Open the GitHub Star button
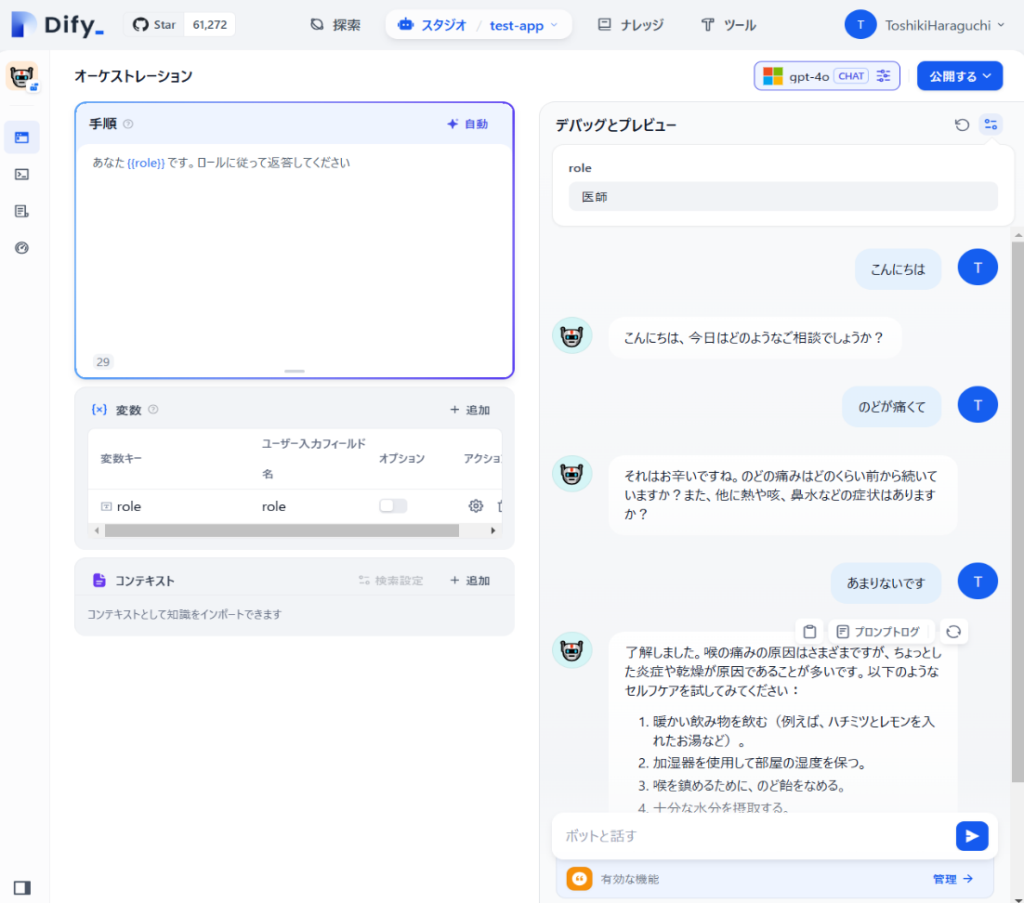Viewport: 1024px width, 903px height. point(154,25)
